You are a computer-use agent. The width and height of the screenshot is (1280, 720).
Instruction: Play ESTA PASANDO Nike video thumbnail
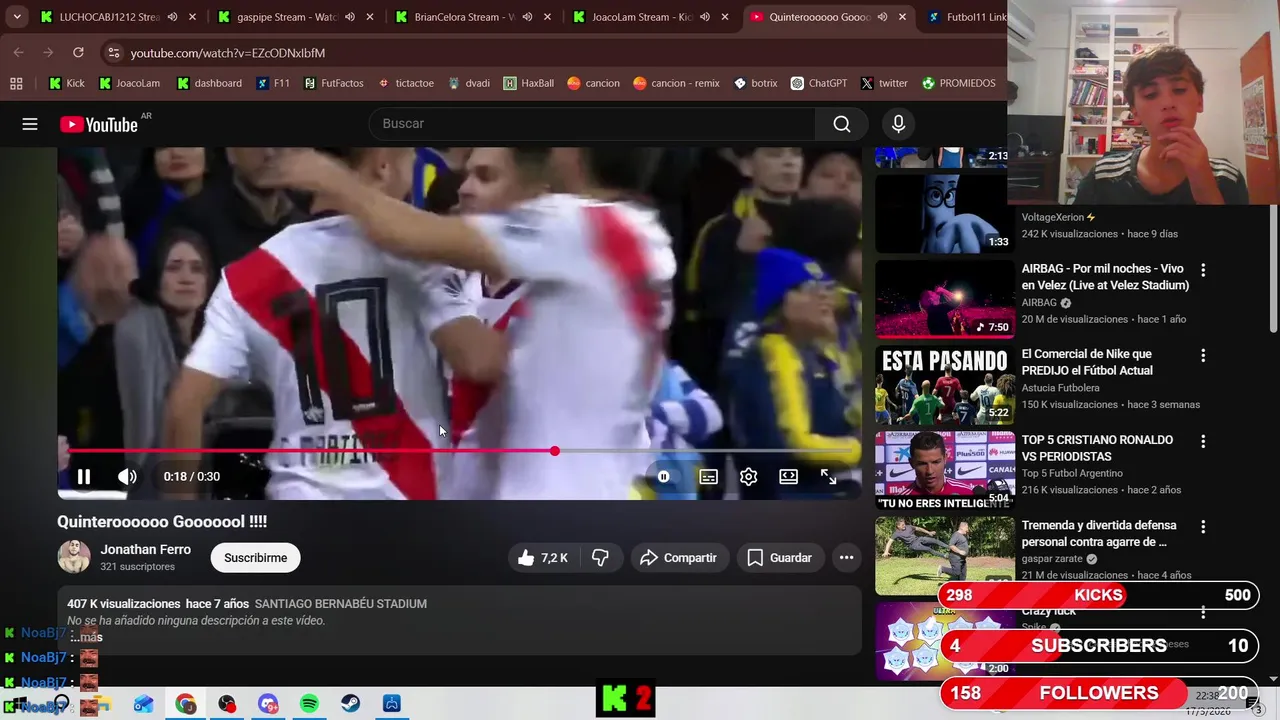click(x=944, y=385)
